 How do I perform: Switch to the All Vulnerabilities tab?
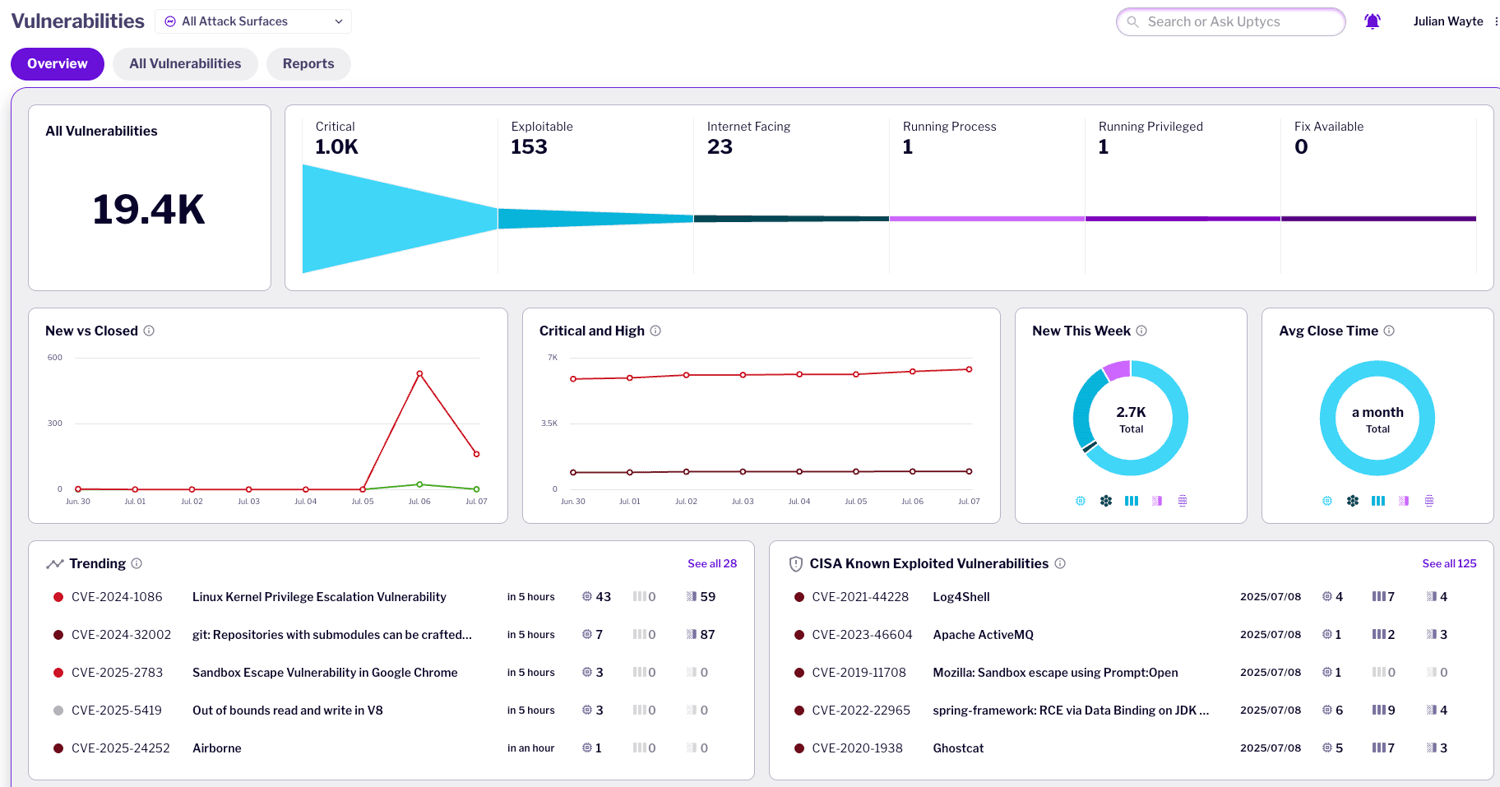pyautogui.click(x=185, y=64)
